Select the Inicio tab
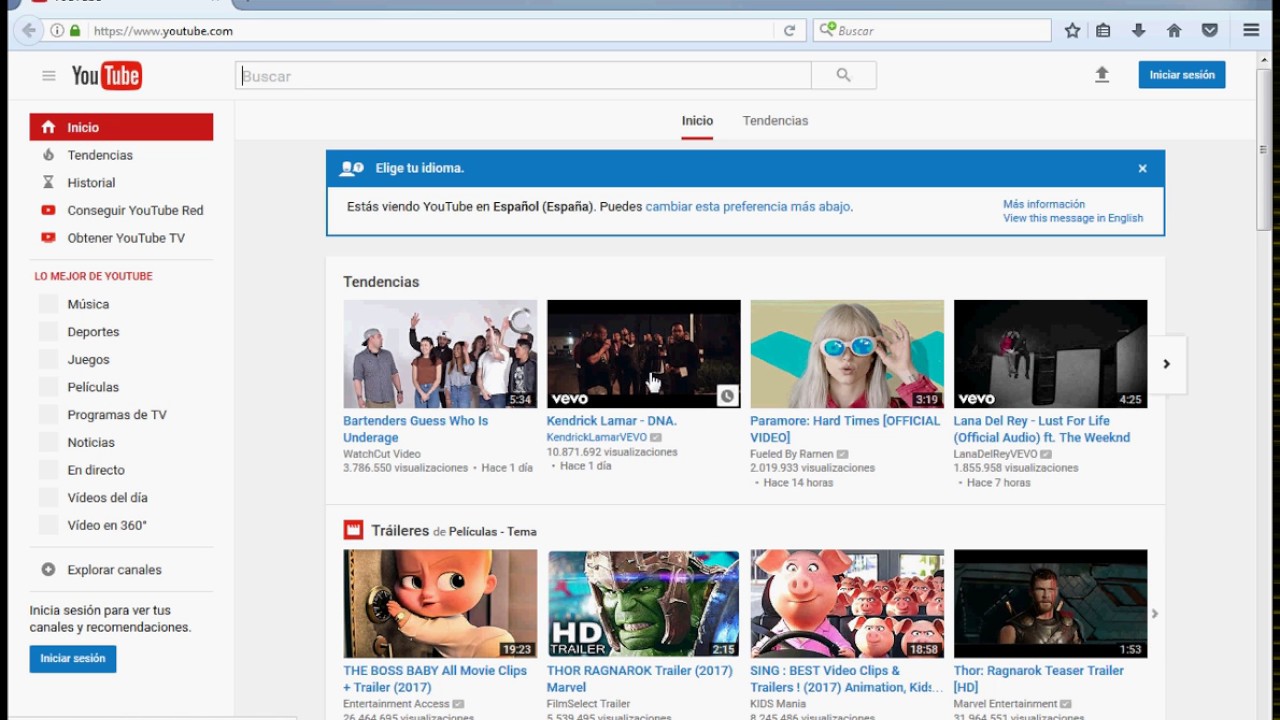Image resolution: width=1280 pixels, height=720 pixels. point(697,121)
